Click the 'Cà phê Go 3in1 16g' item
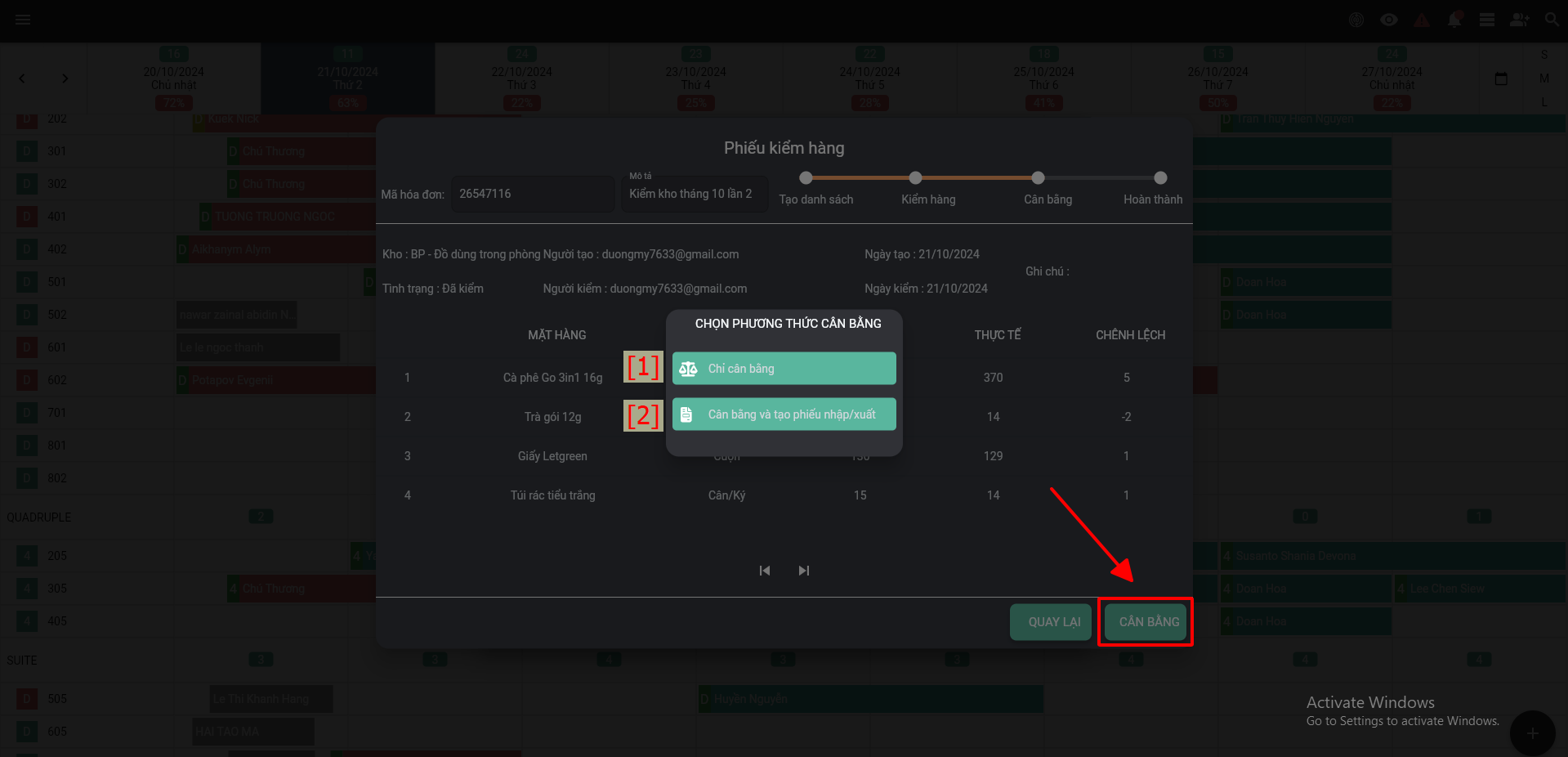 tap(553, 378)
